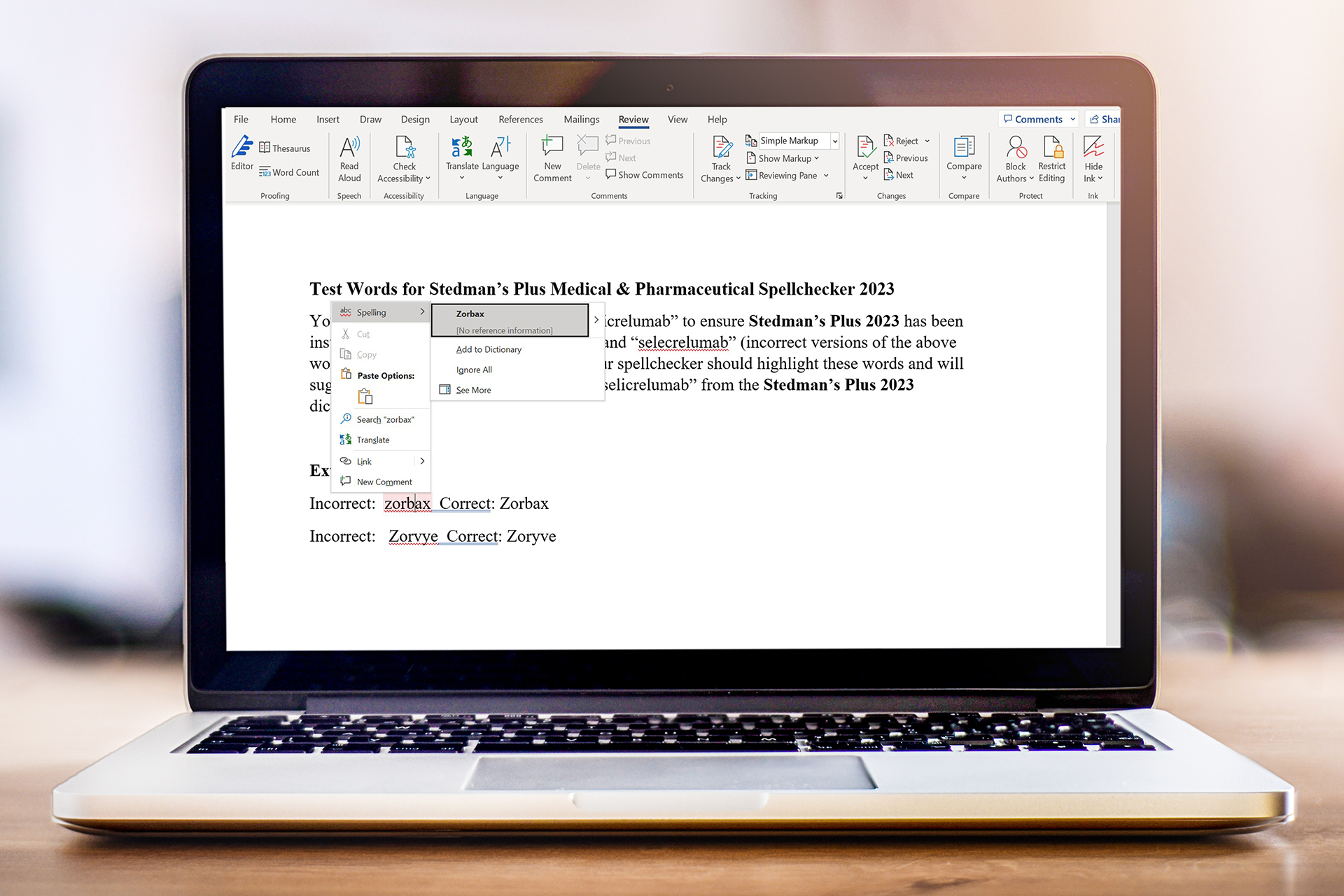The height and width of the screenshot is (896, 1344).
Task: Select the Zorbax spelling suggestion
Action: (x=510, y=321)
